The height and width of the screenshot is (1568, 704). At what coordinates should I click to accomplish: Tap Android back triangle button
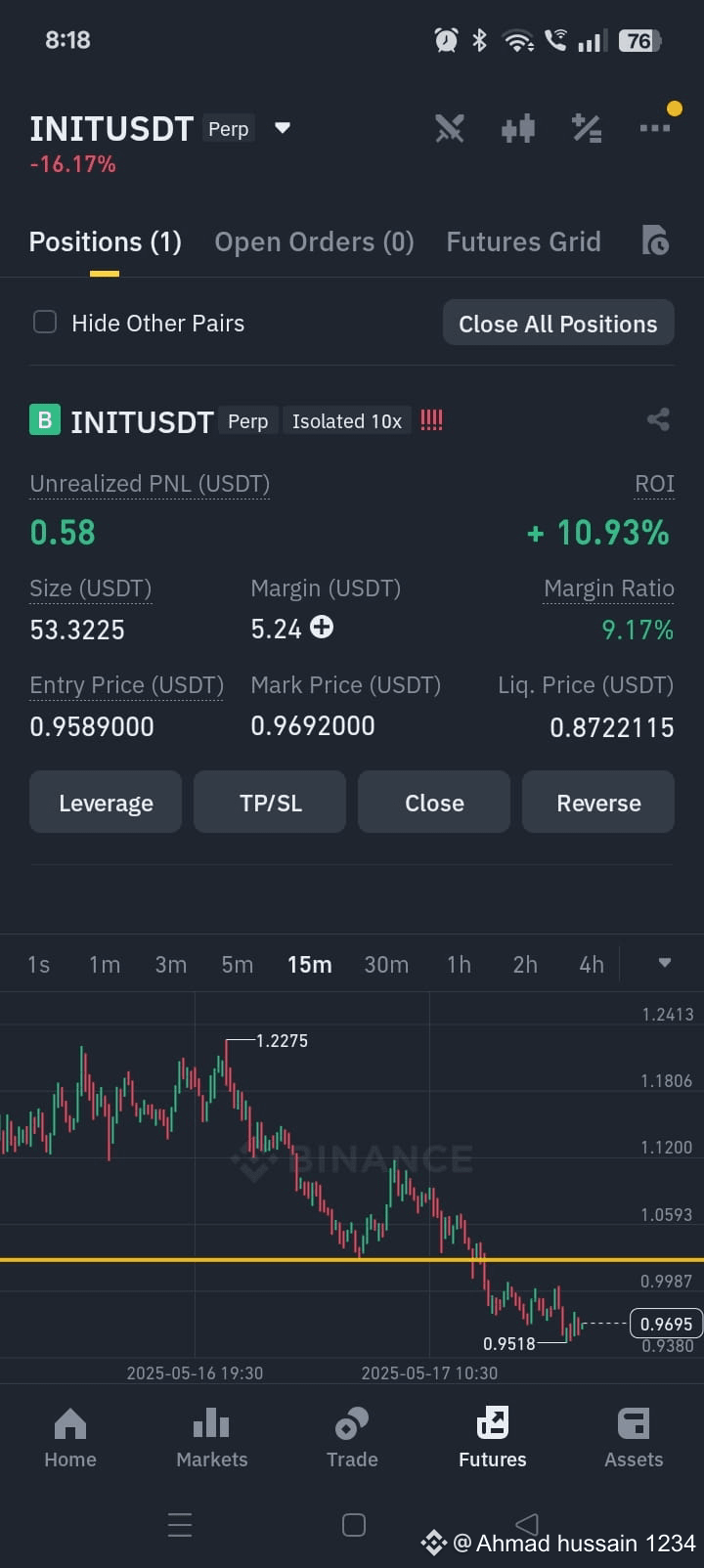point(527,1523)
